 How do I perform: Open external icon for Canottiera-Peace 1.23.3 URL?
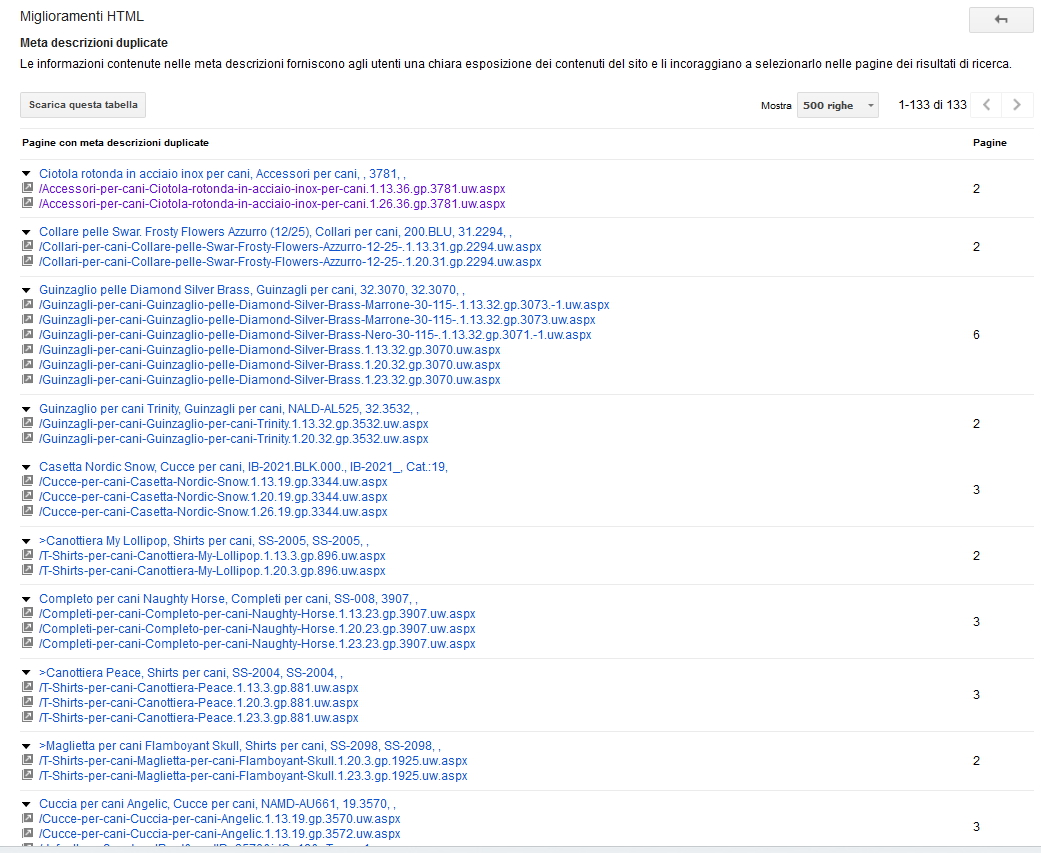point(27,717)
